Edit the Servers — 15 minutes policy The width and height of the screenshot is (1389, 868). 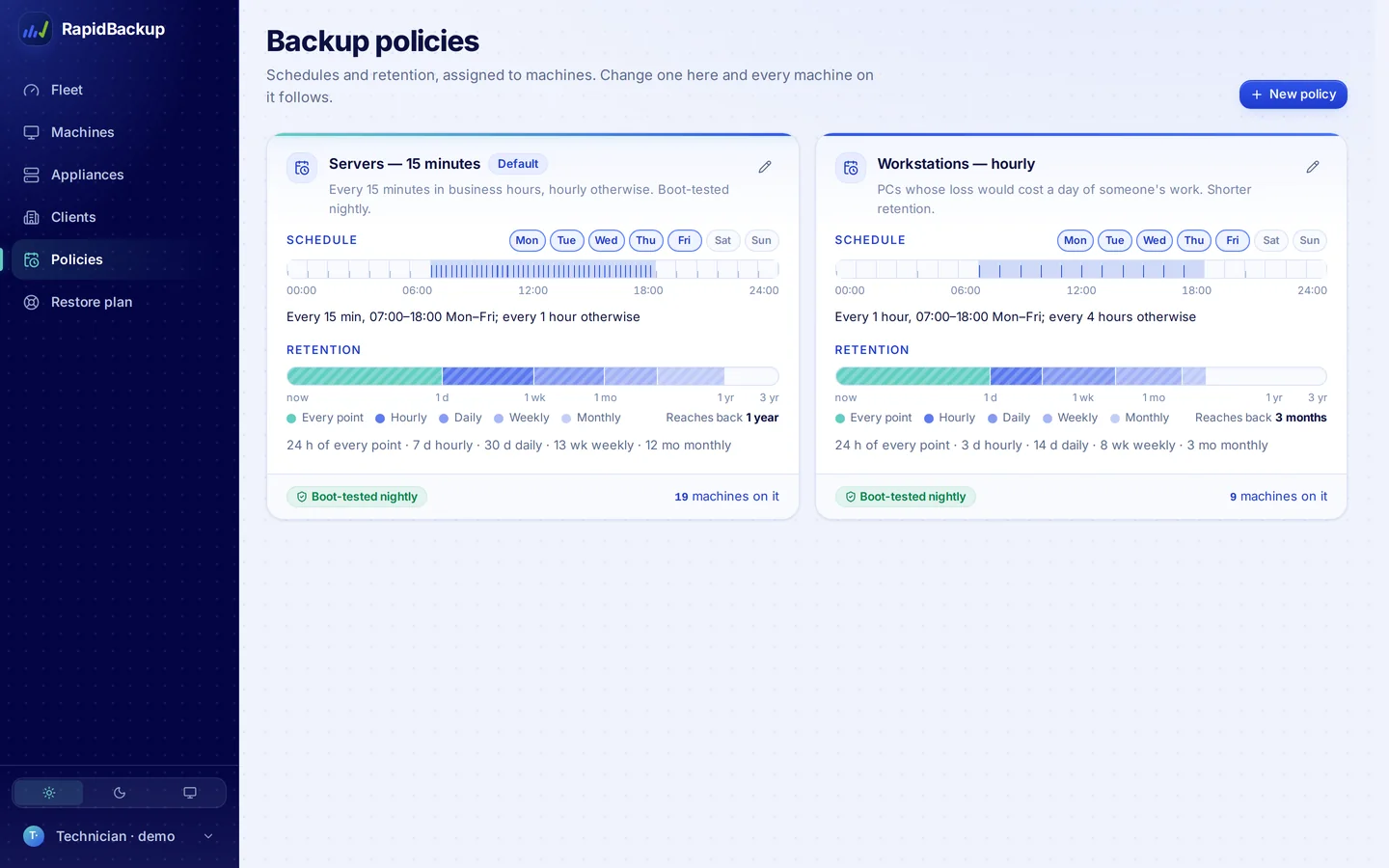(765, 167)
